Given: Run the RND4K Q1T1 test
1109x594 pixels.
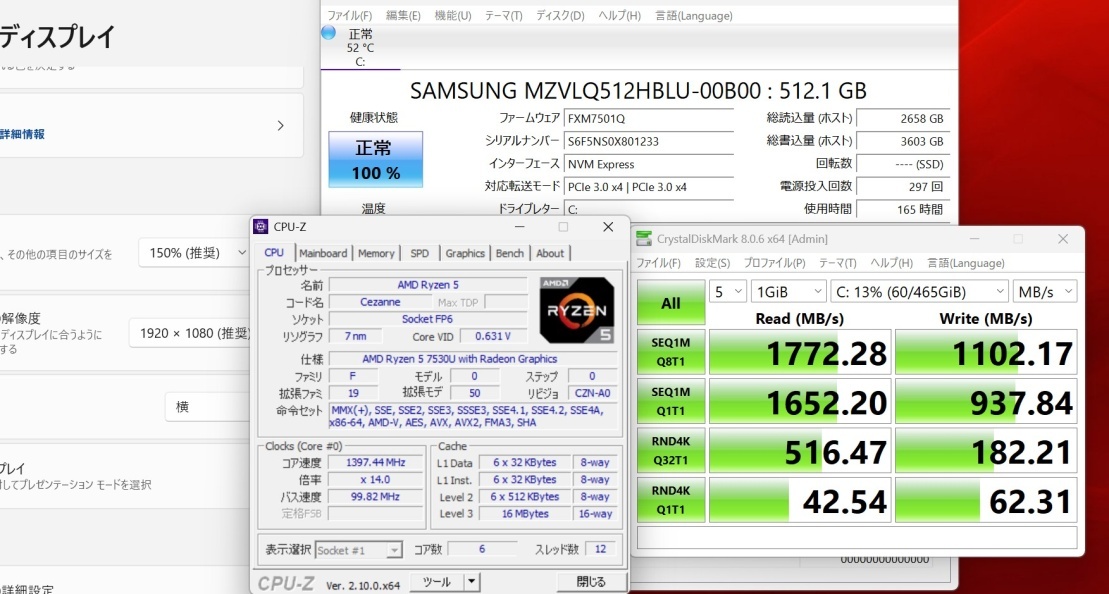Looking at the screenshot, I should pyautogui.click(x=670, y=500).
